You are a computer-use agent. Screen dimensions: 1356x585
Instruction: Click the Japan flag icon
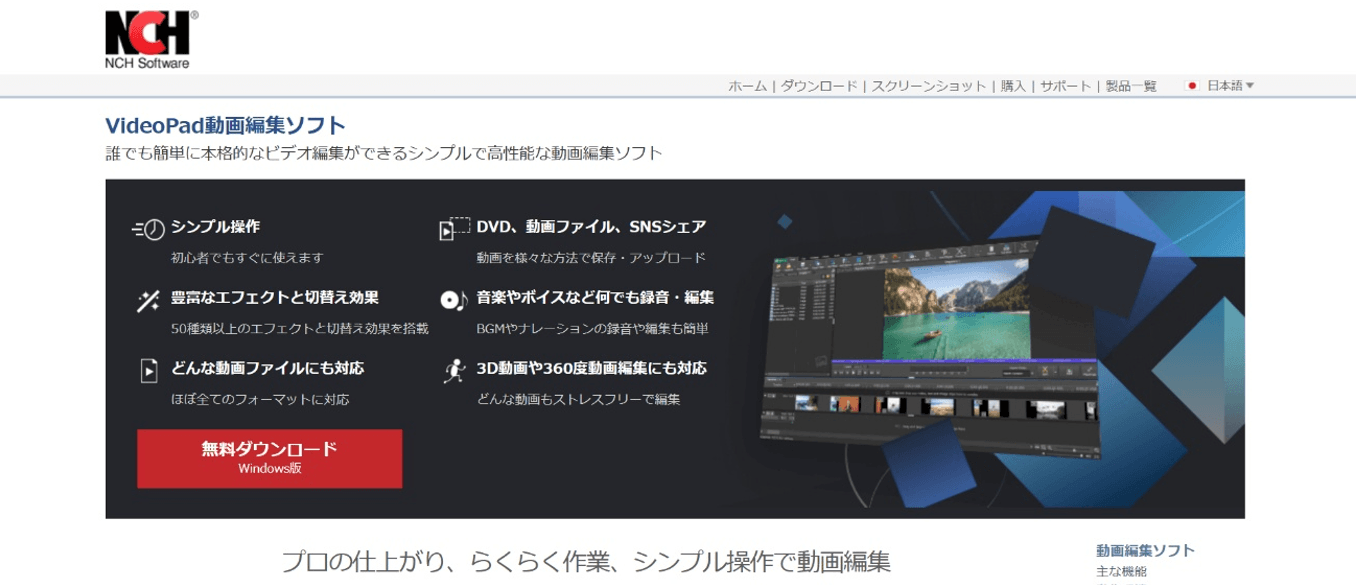[x=1191, y=86]
